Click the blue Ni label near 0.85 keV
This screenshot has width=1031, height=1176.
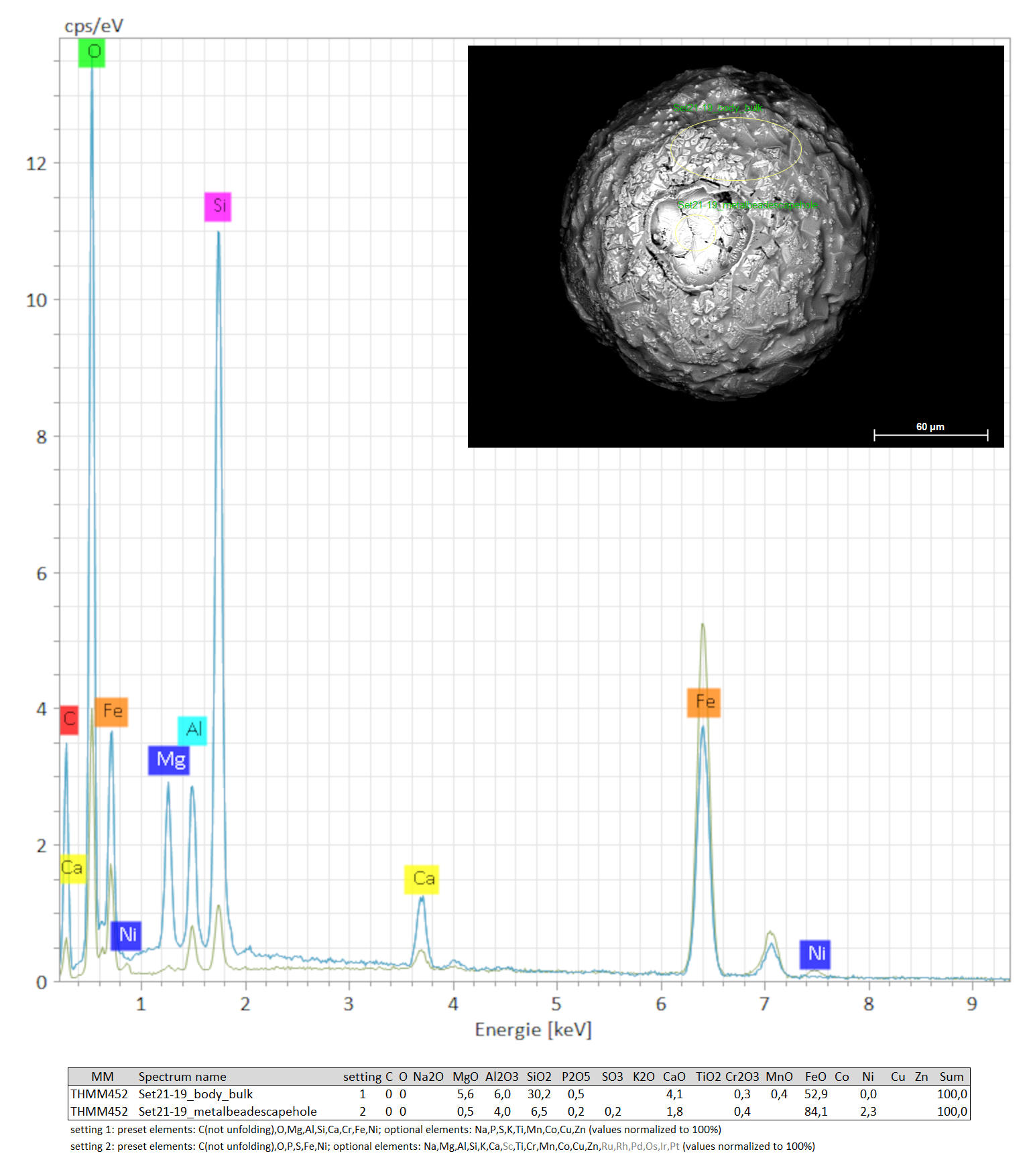[126, 935]
